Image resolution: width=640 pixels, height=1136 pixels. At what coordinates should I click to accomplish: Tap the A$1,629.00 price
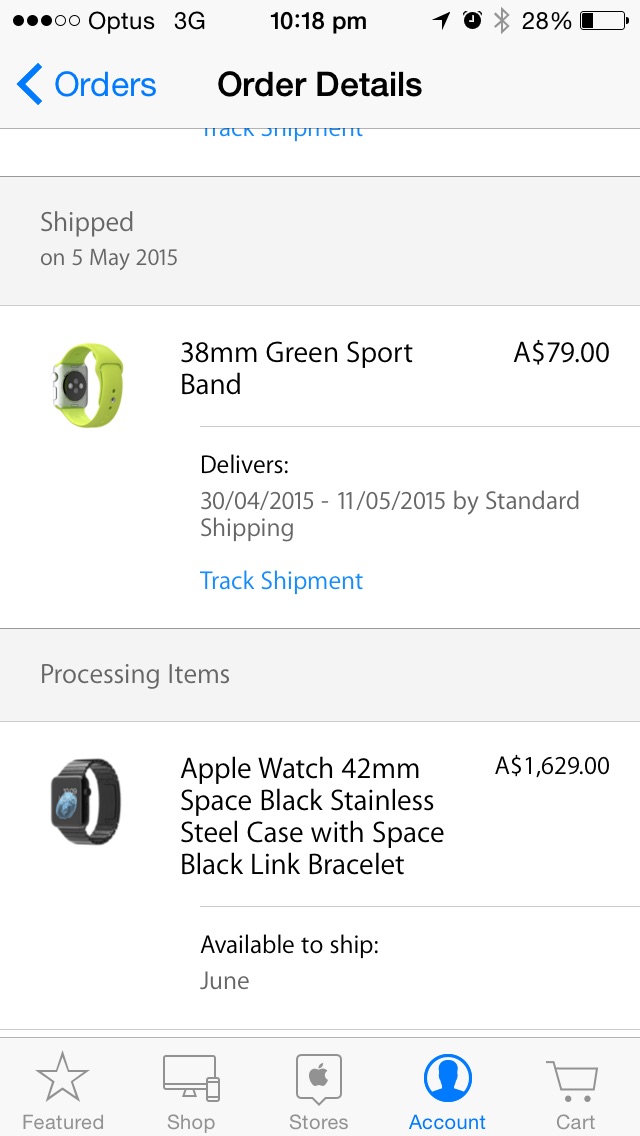click(x=552, y=766)
